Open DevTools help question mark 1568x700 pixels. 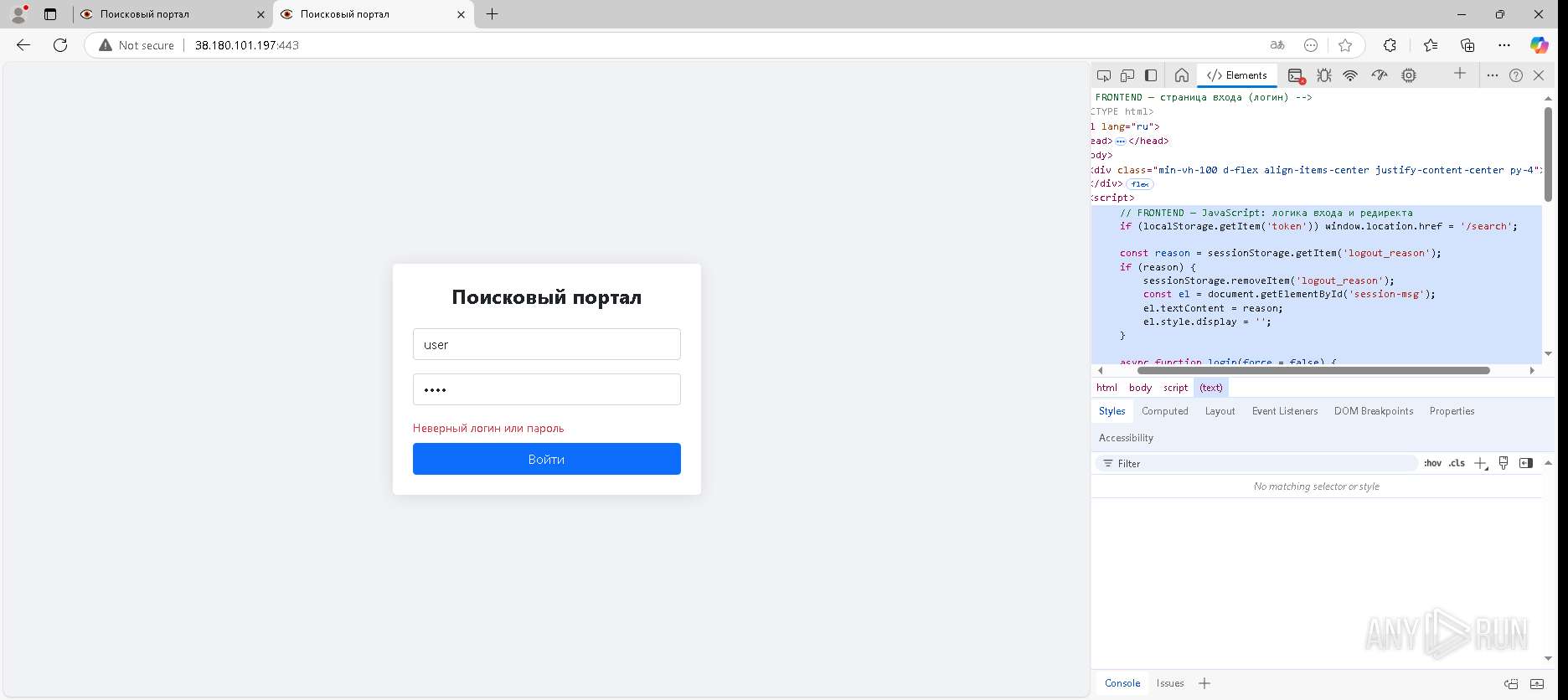pos(1516,75)
